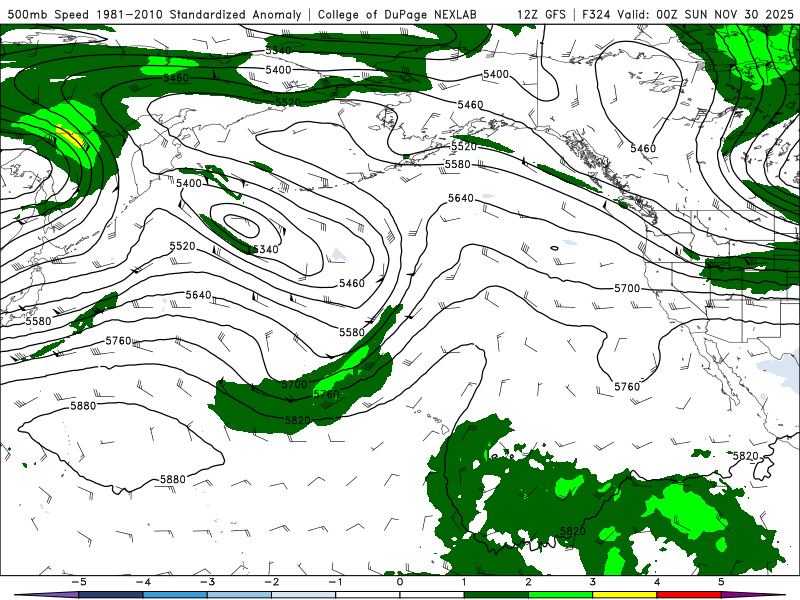Click the white -1 to 0 colorbar segment
The width and height of the screenshot is (800, 600).
pos(368,595)
